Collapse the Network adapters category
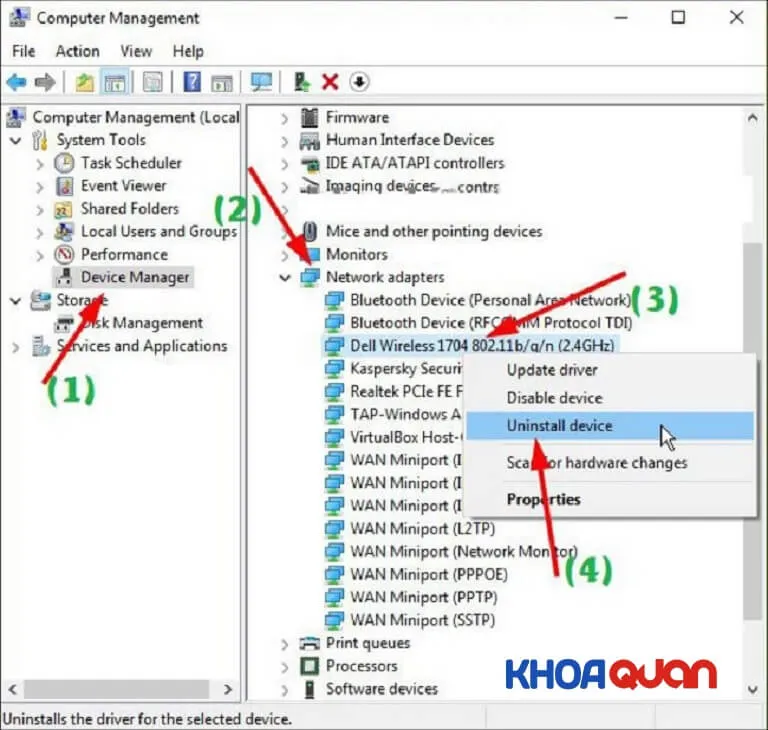Image resolution: width=768 pixels, height=730 pixels. [x=286, y=277]
